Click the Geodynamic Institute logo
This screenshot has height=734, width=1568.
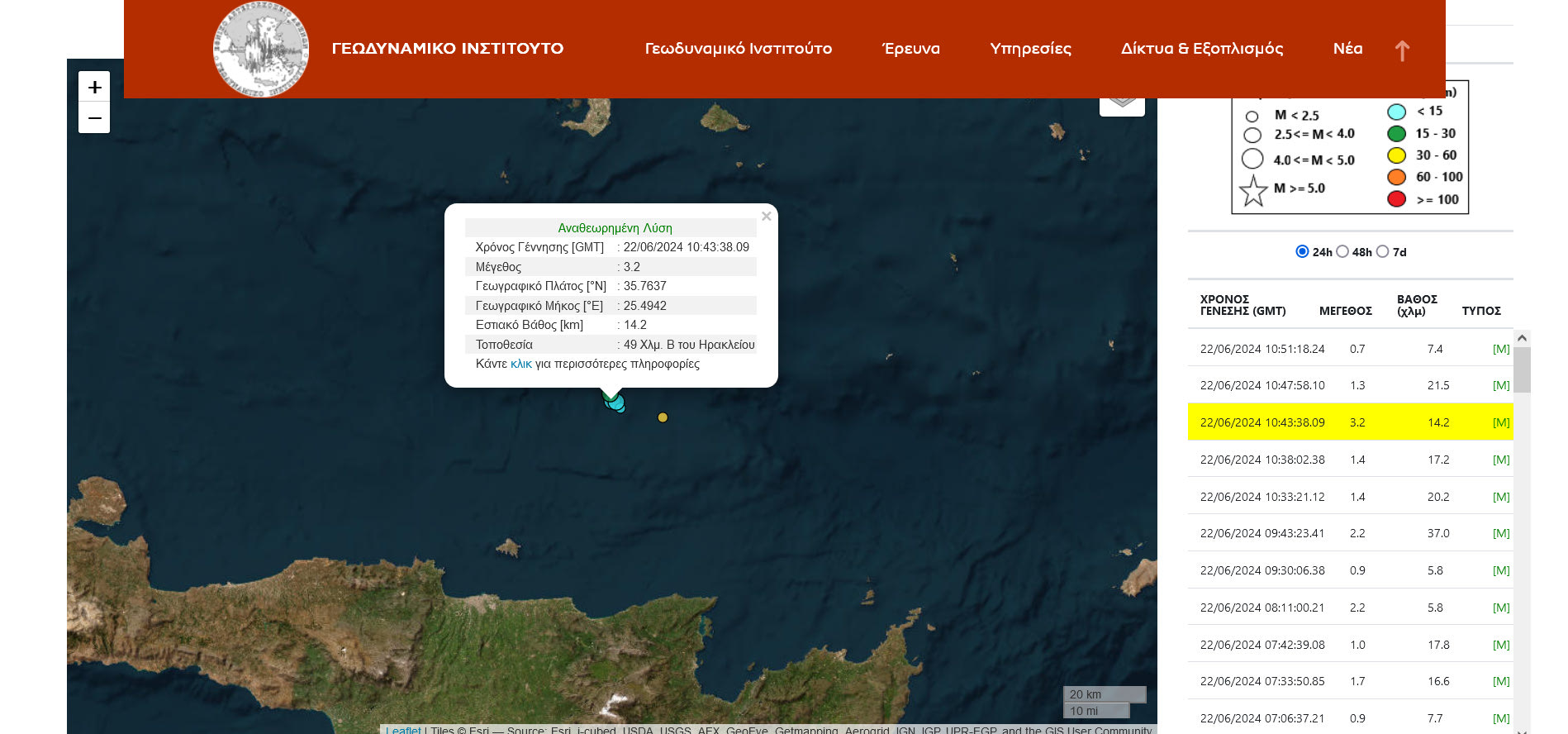click(261, 49)
